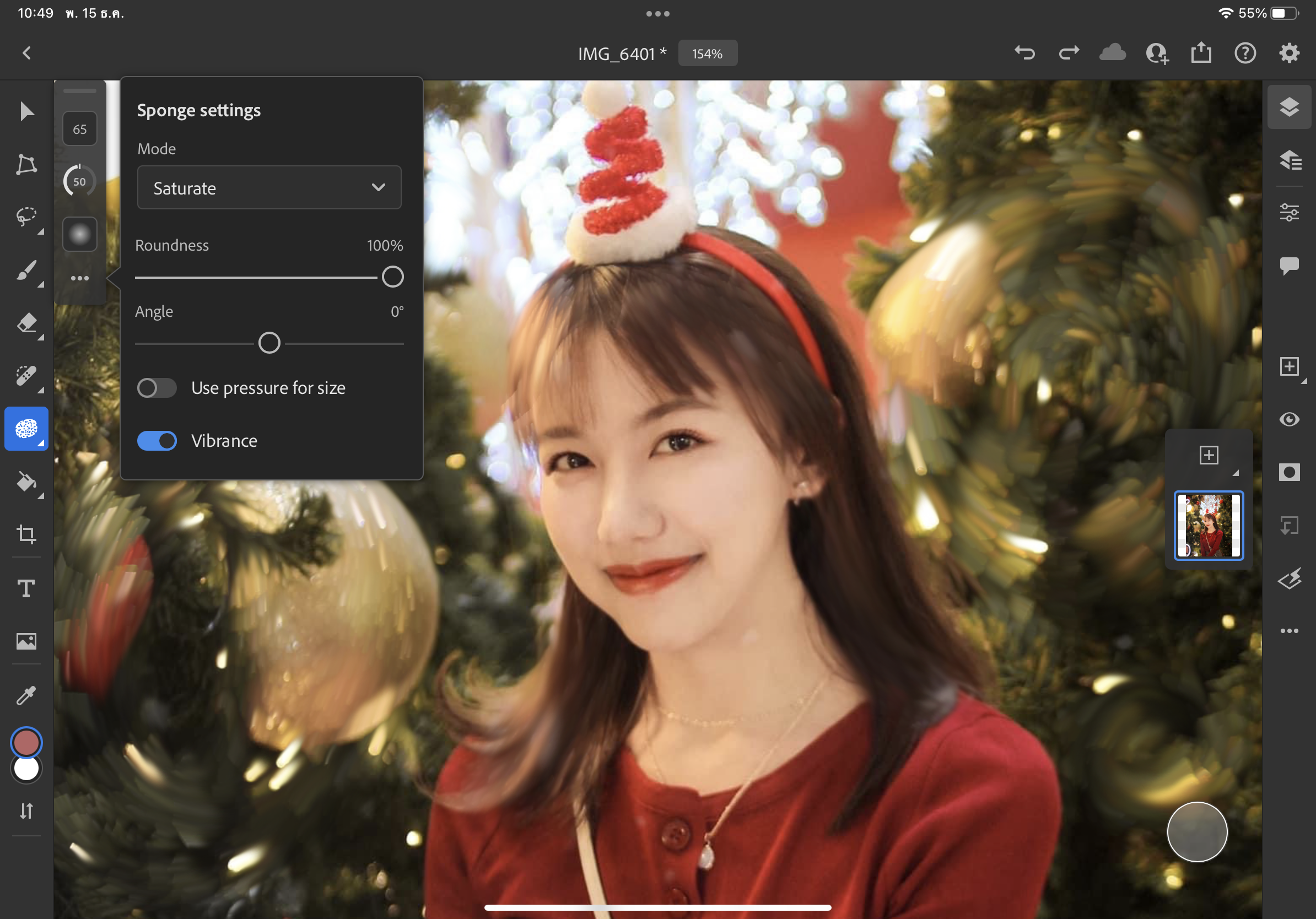Select the Paint Bucket fill tool

tap(26, 482)
